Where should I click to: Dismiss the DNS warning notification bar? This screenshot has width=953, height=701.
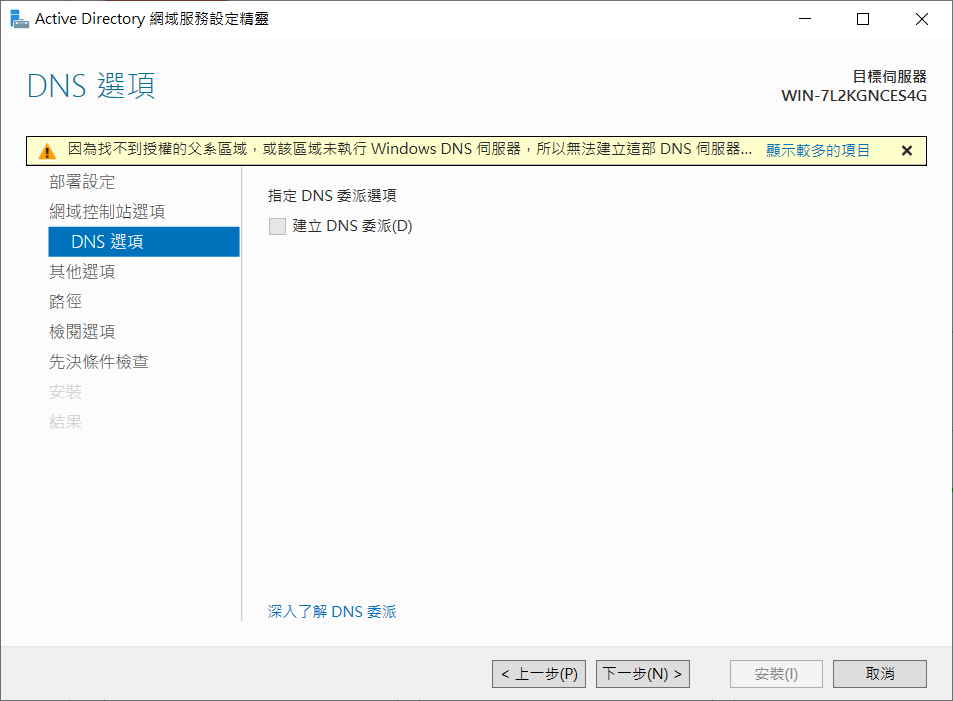pos(907,151)
